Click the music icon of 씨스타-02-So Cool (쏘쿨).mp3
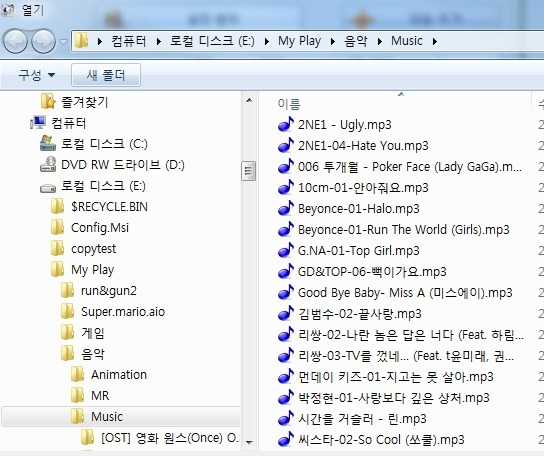 pos(286,440)
